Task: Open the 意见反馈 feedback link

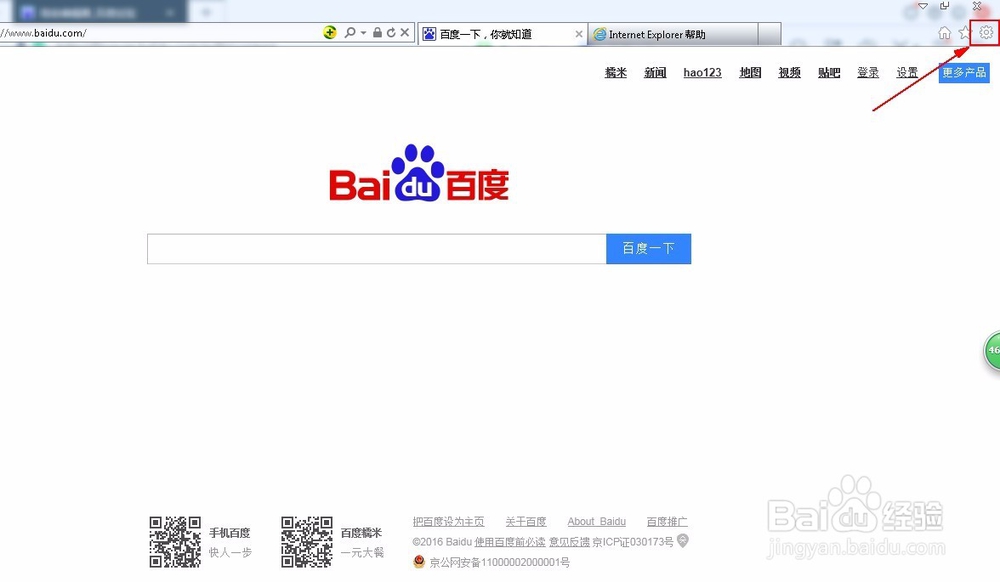Action: tap(570, 542)
